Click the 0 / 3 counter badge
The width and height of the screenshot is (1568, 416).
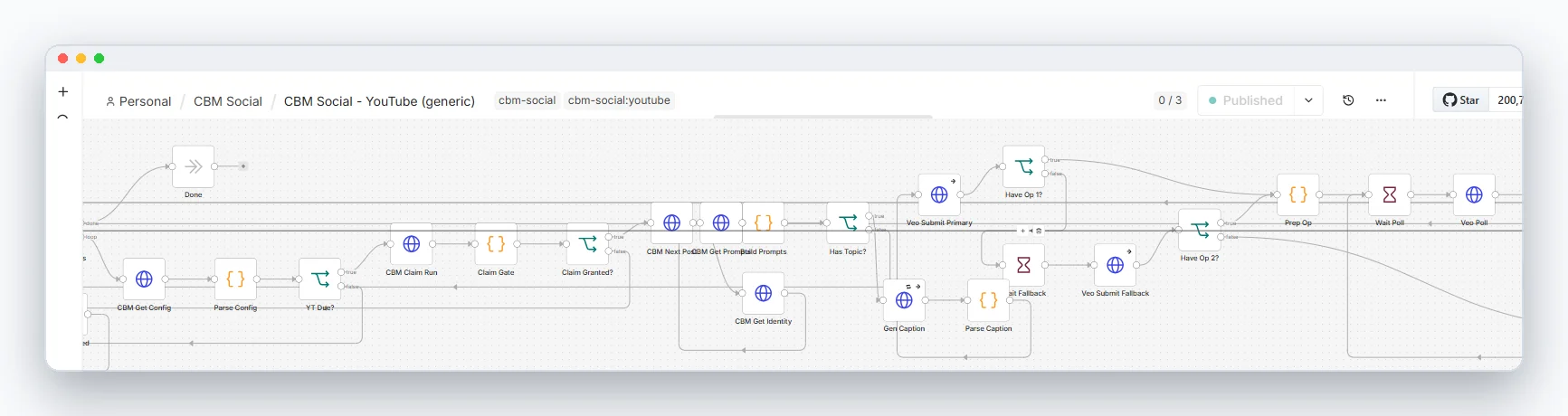[x=1170, y=100]
